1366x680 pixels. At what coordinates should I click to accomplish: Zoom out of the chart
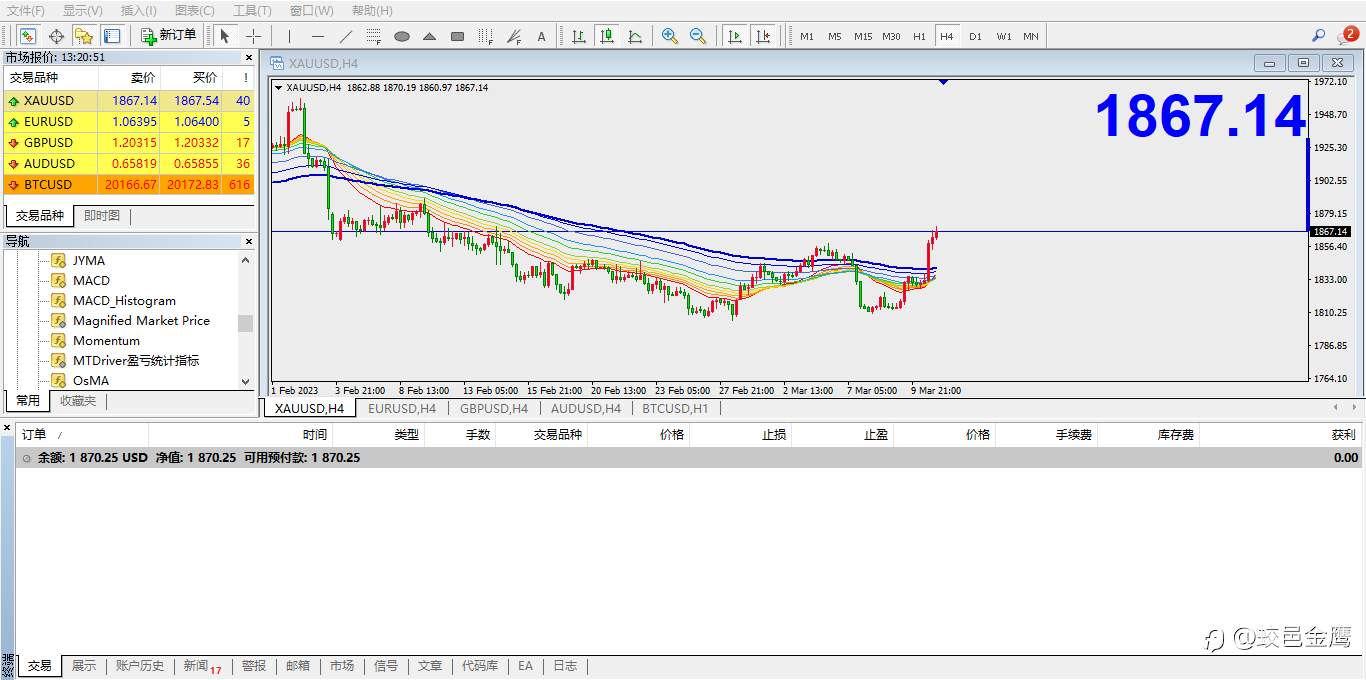click(x=698, y=36)
